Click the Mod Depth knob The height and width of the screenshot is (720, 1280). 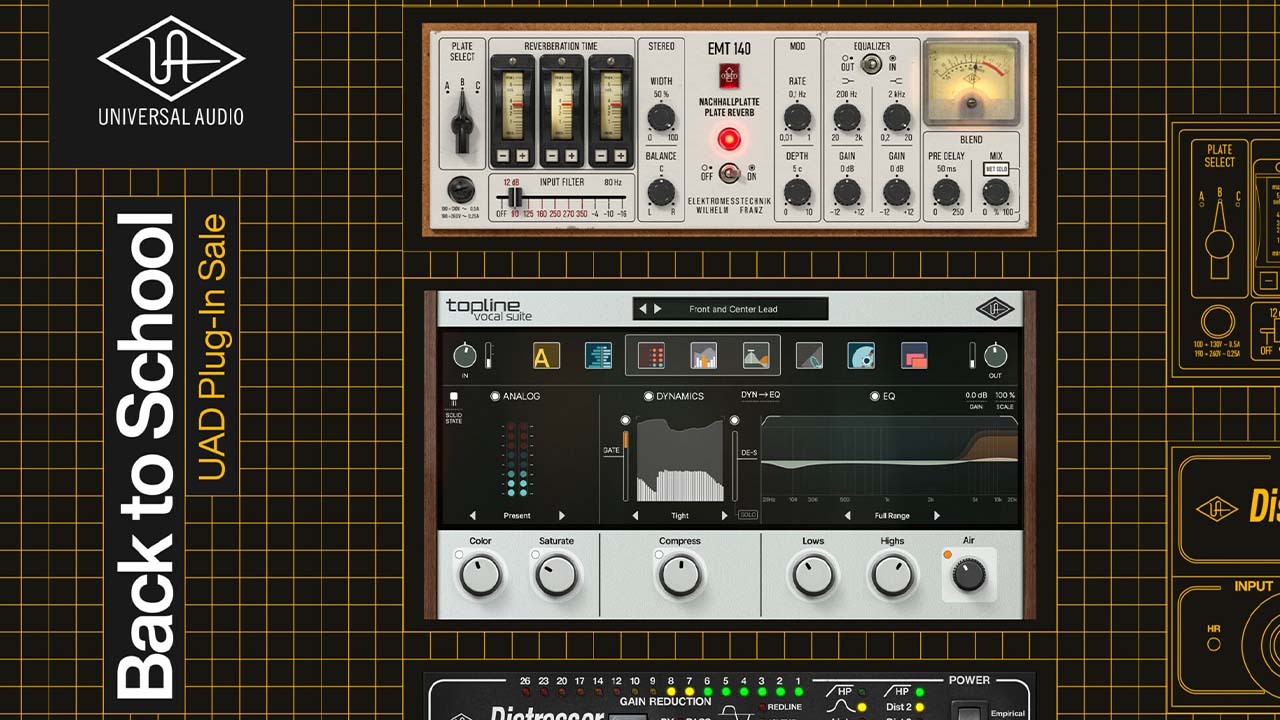[797, 192]
